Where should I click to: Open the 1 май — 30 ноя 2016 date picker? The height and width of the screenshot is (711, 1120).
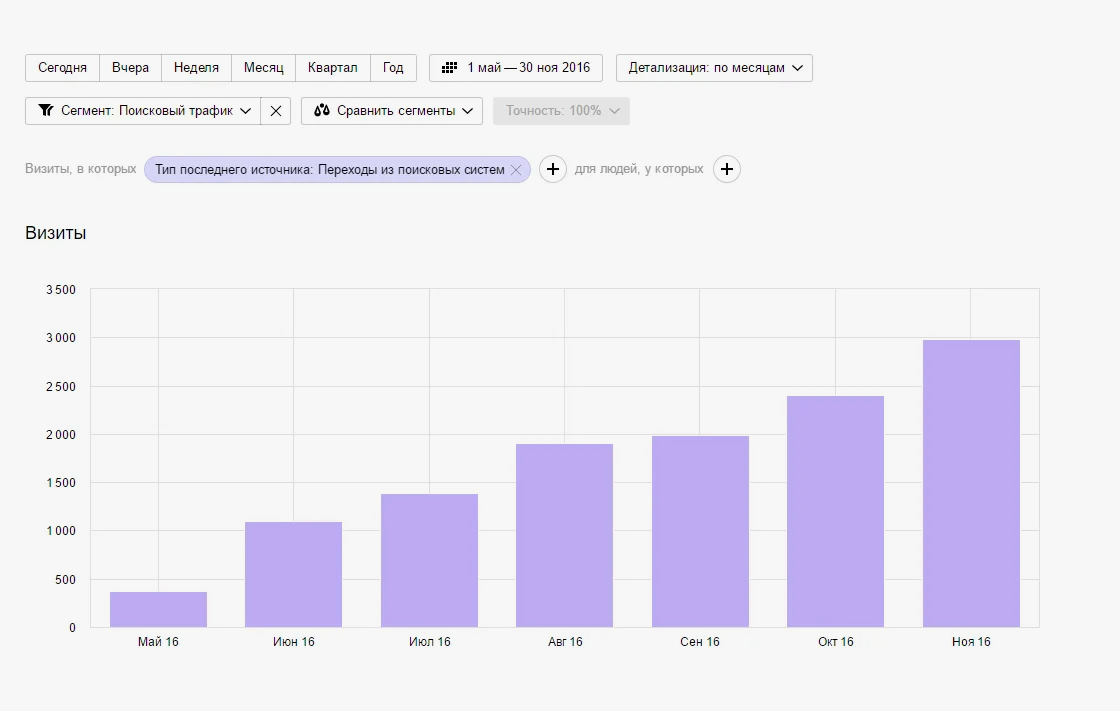(516, 68)
